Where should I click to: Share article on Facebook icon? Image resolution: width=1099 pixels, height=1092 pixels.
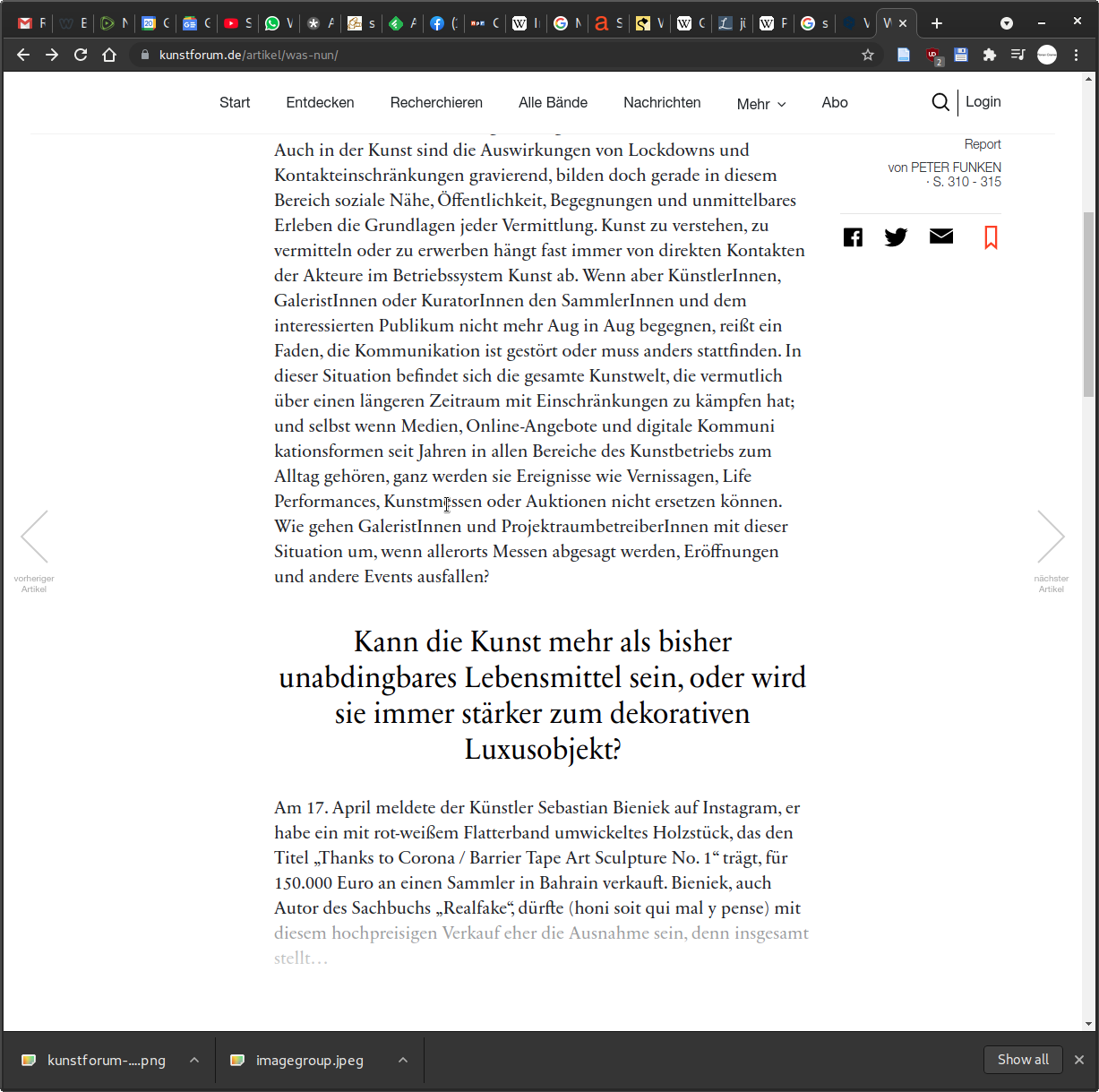pyautogui.click(x=853, y=237)
